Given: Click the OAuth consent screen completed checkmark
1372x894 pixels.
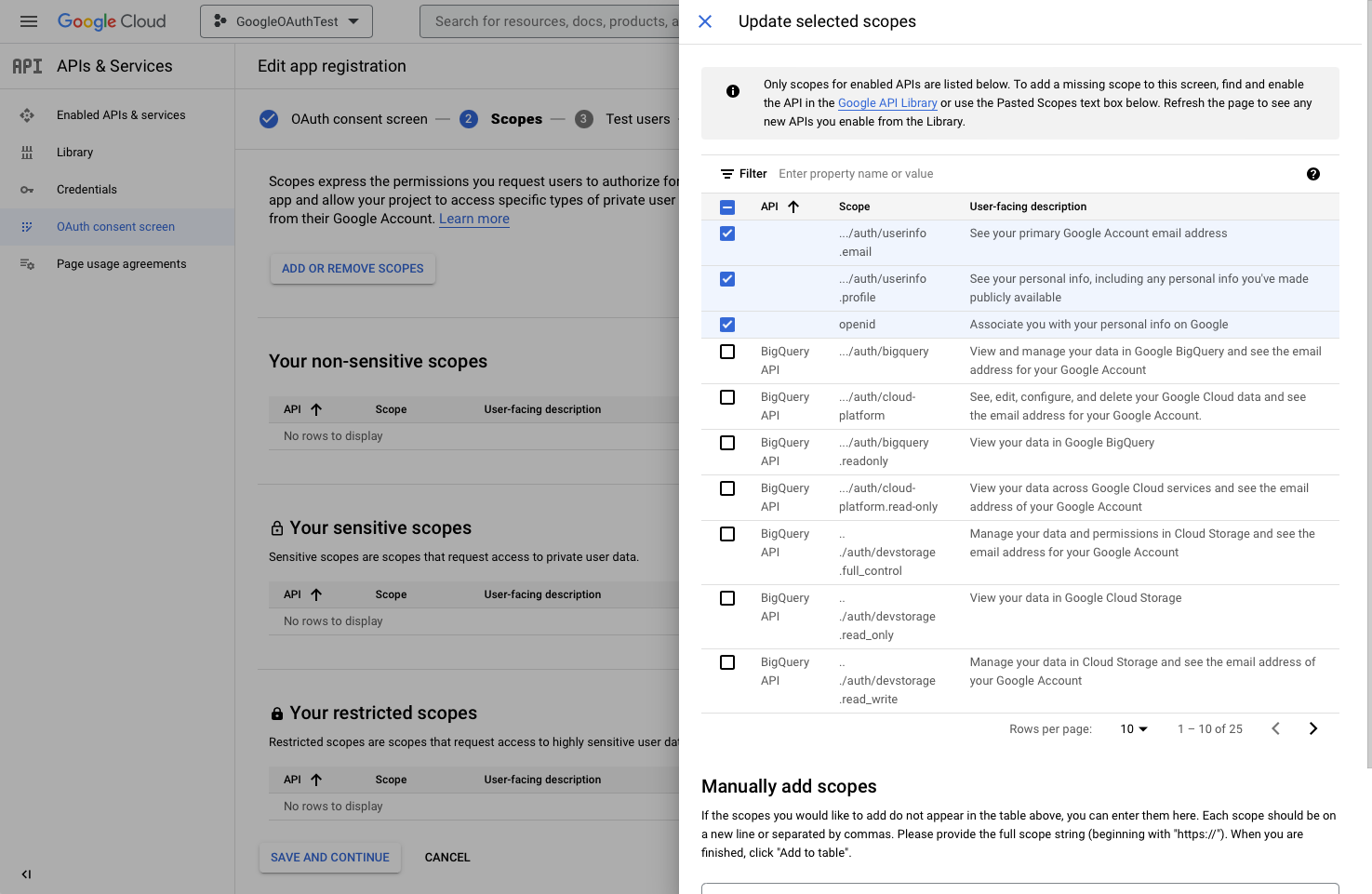Looking at the screenshot, I should coord(269,119).
